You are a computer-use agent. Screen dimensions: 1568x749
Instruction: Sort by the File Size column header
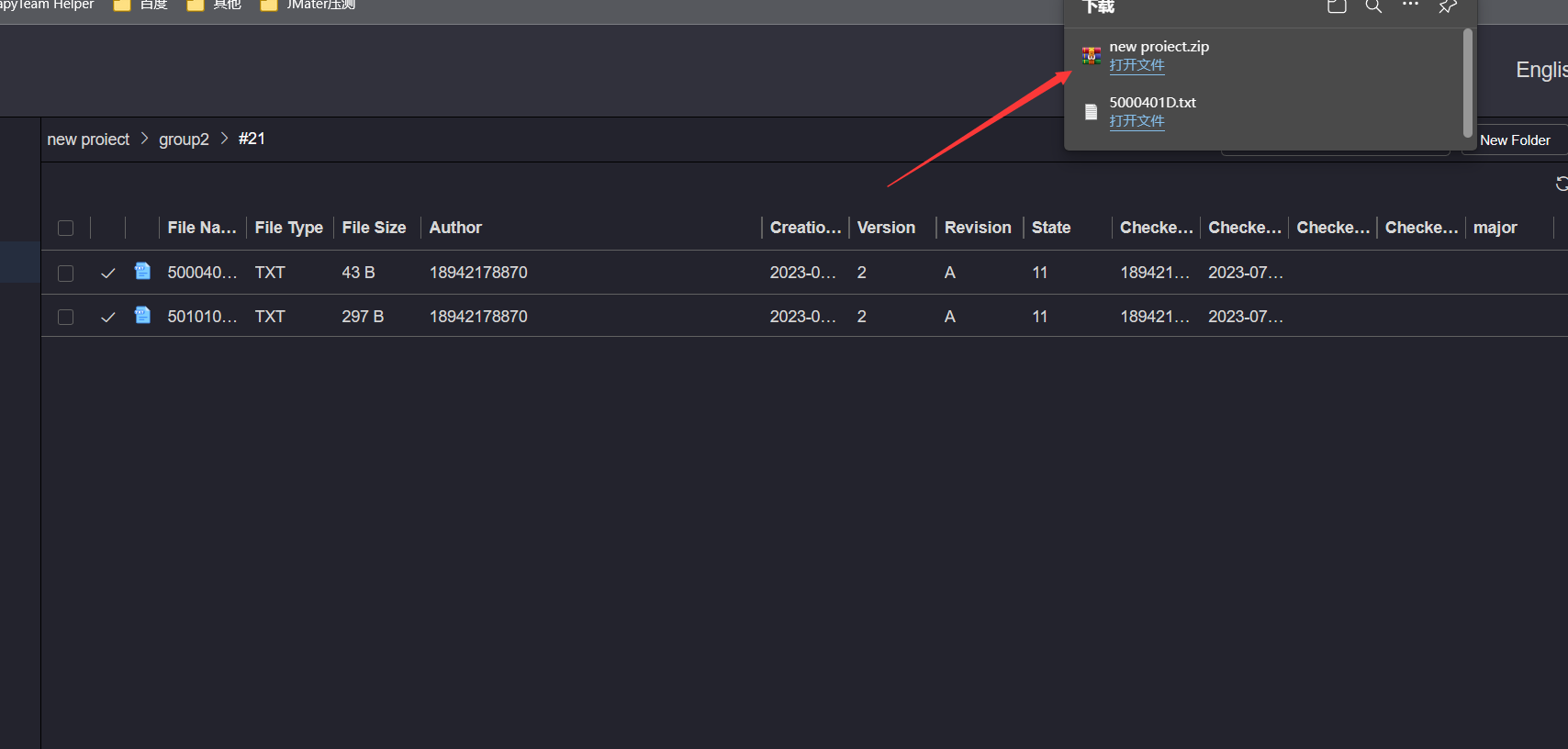[x=374, y=228]
